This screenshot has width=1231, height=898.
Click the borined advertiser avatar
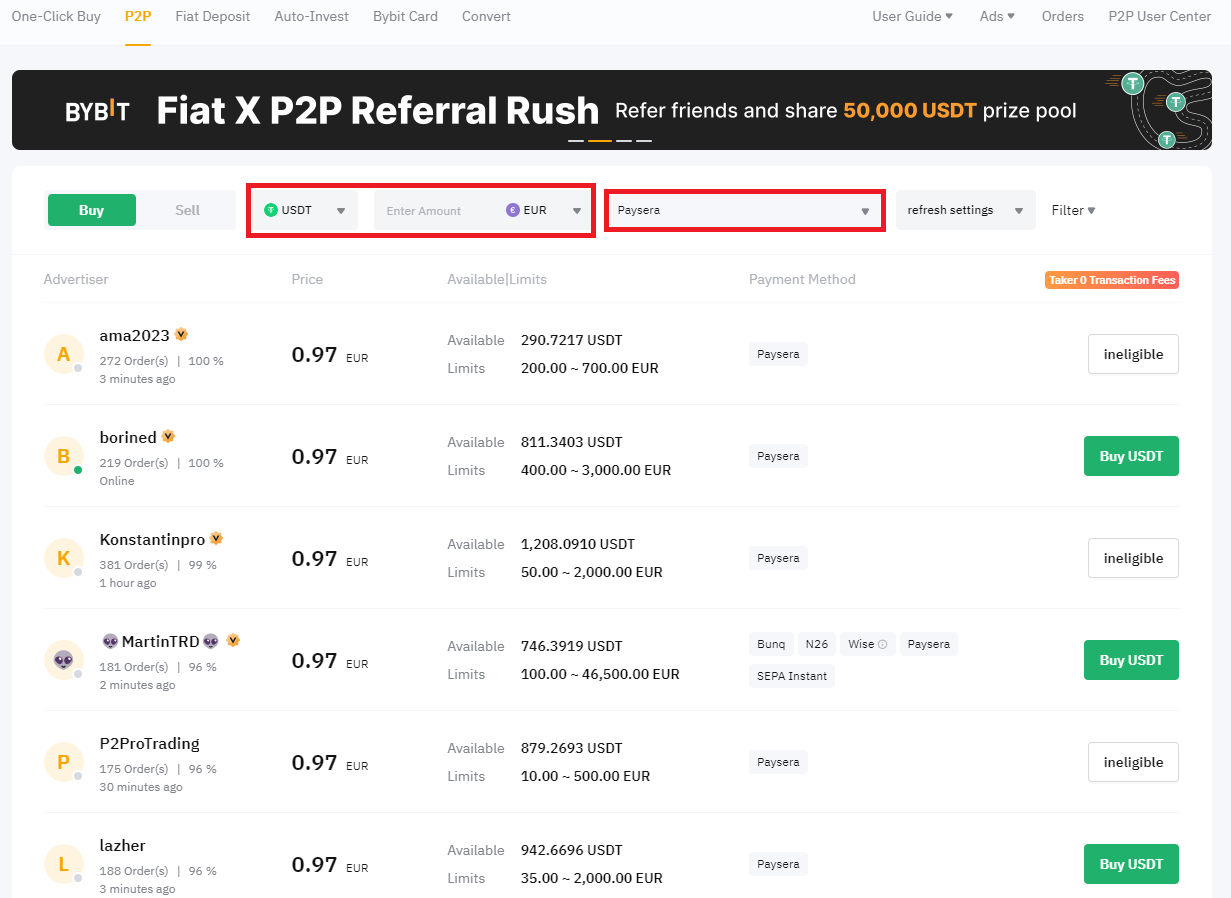63,456
